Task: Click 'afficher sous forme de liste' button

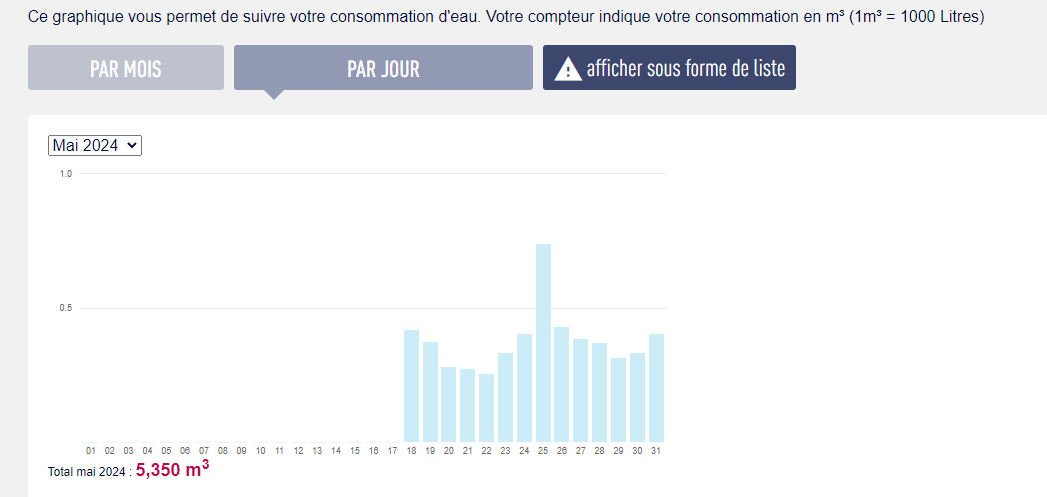Action: [x=669, y=68]
